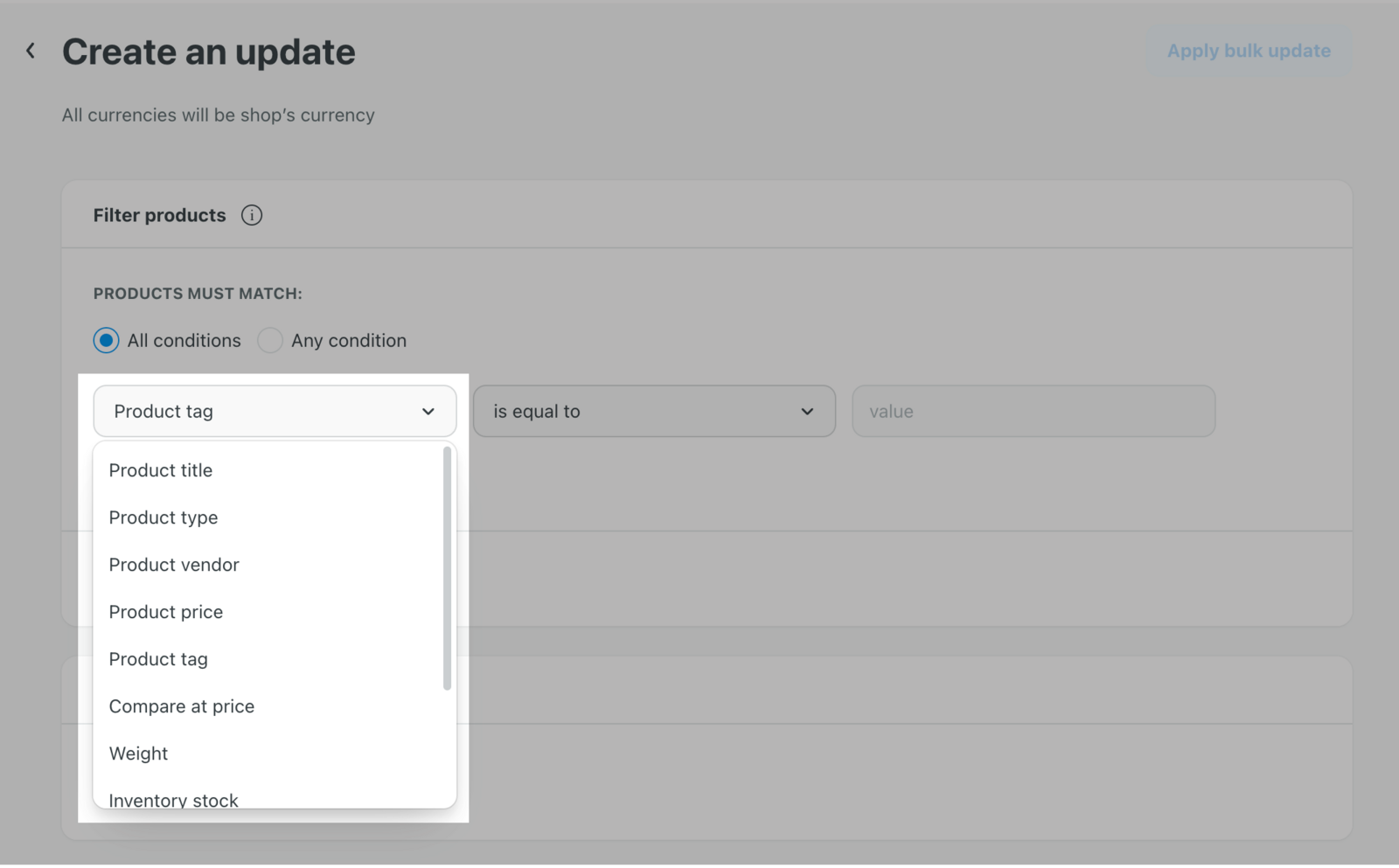Click the dropdown list scrollbar

(448, 568)
